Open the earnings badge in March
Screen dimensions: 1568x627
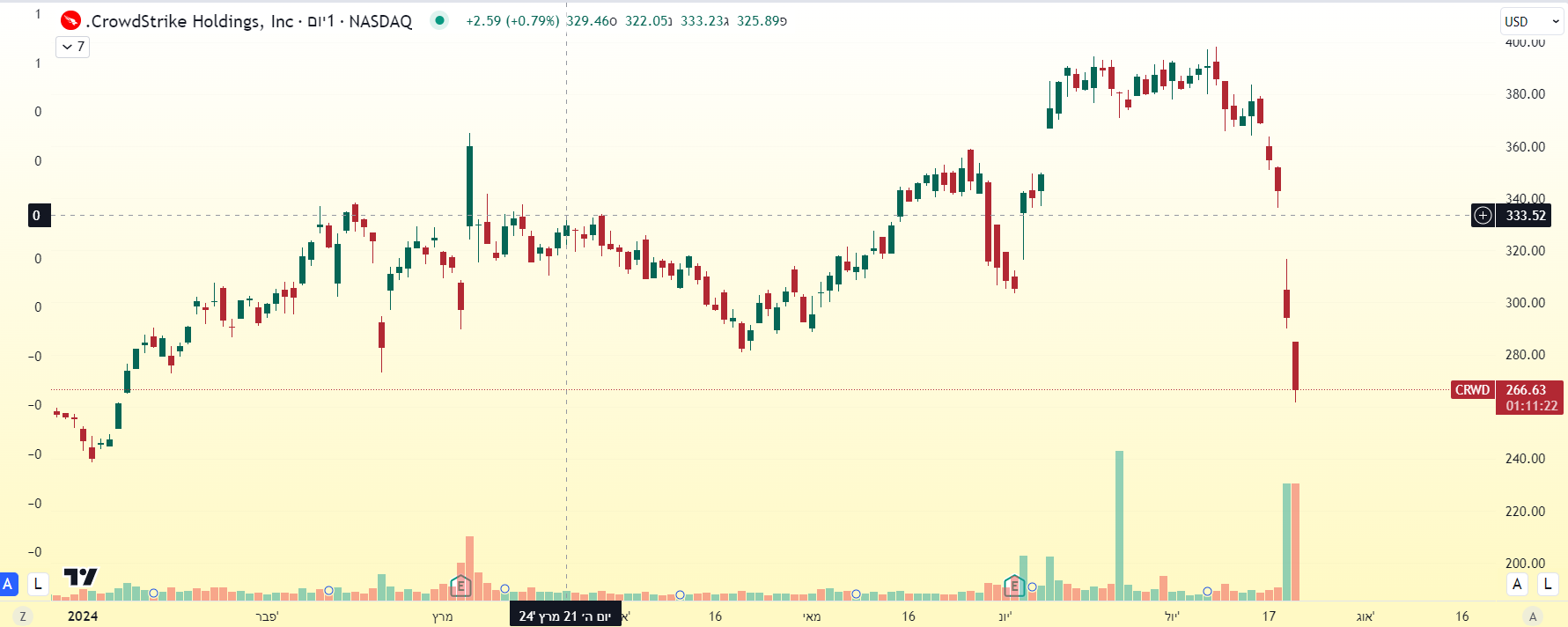coord(460,586)
